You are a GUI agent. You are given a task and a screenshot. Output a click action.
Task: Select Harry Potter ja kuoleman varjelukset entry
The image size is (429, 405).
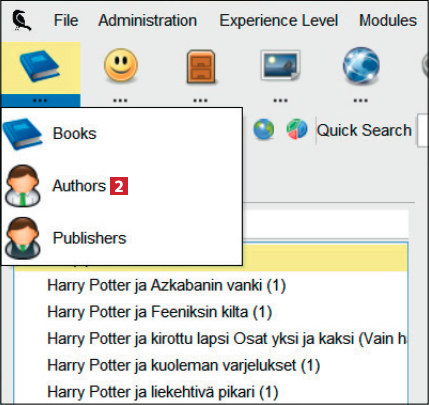point(211,365)
